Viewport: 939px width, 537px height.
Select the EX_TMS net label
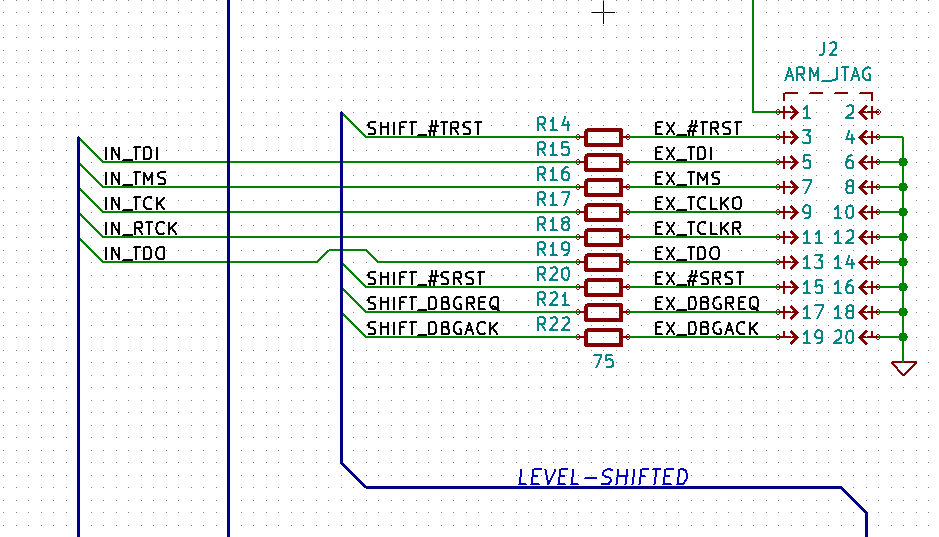click(x=687, y=179)
